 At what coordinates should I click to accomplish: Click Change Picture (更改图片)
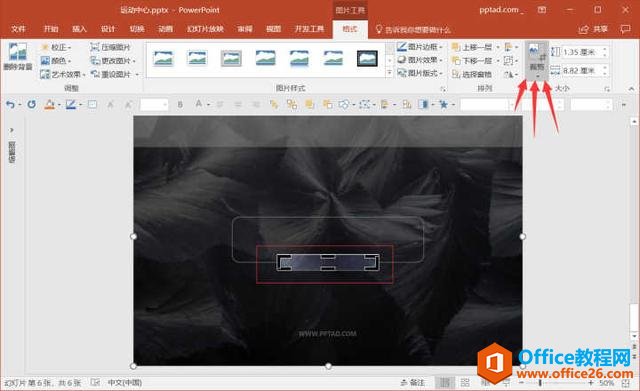[113, 61]
